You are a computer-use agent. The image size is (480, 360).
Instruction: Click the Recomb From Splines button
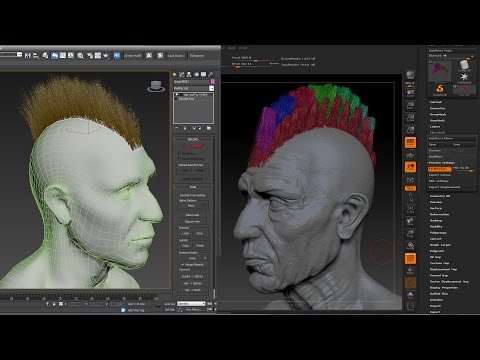[193, 195]
